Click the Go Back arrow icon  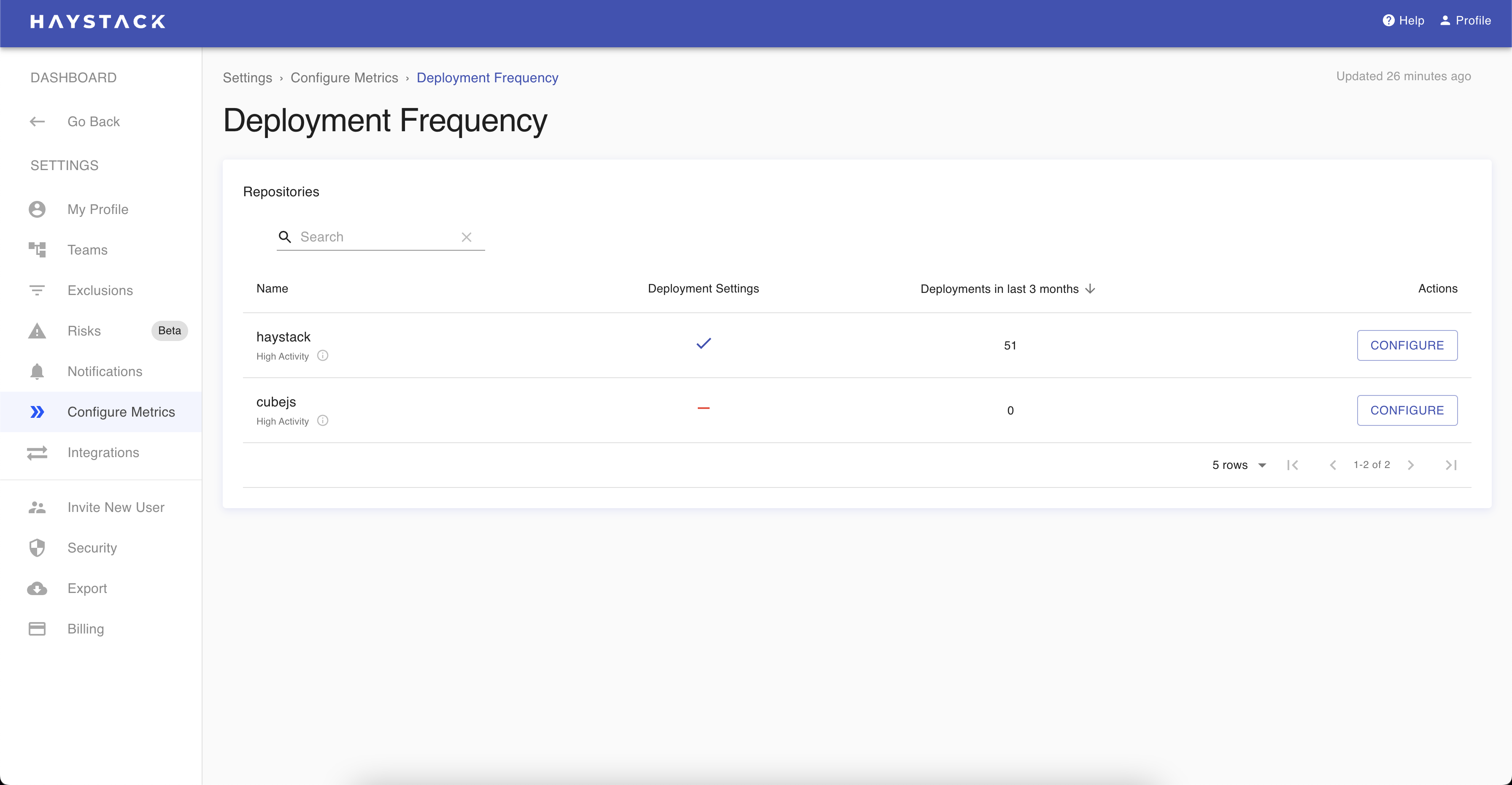click(x=37, y=122)
